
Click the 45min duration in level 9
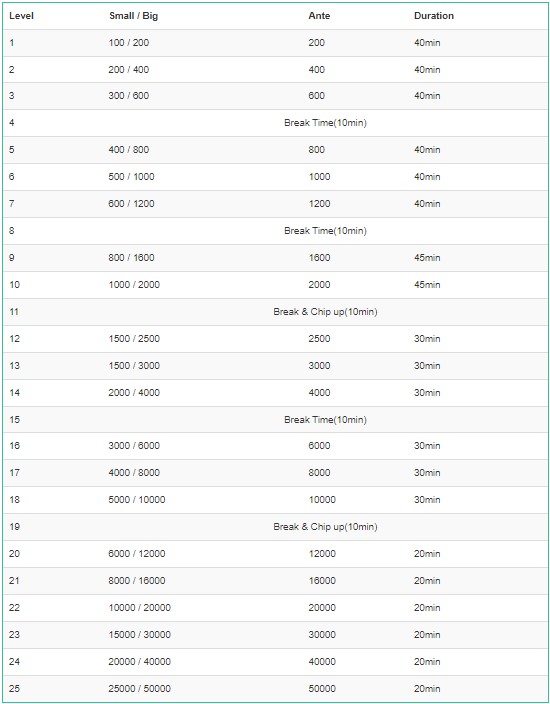(427, 258)
